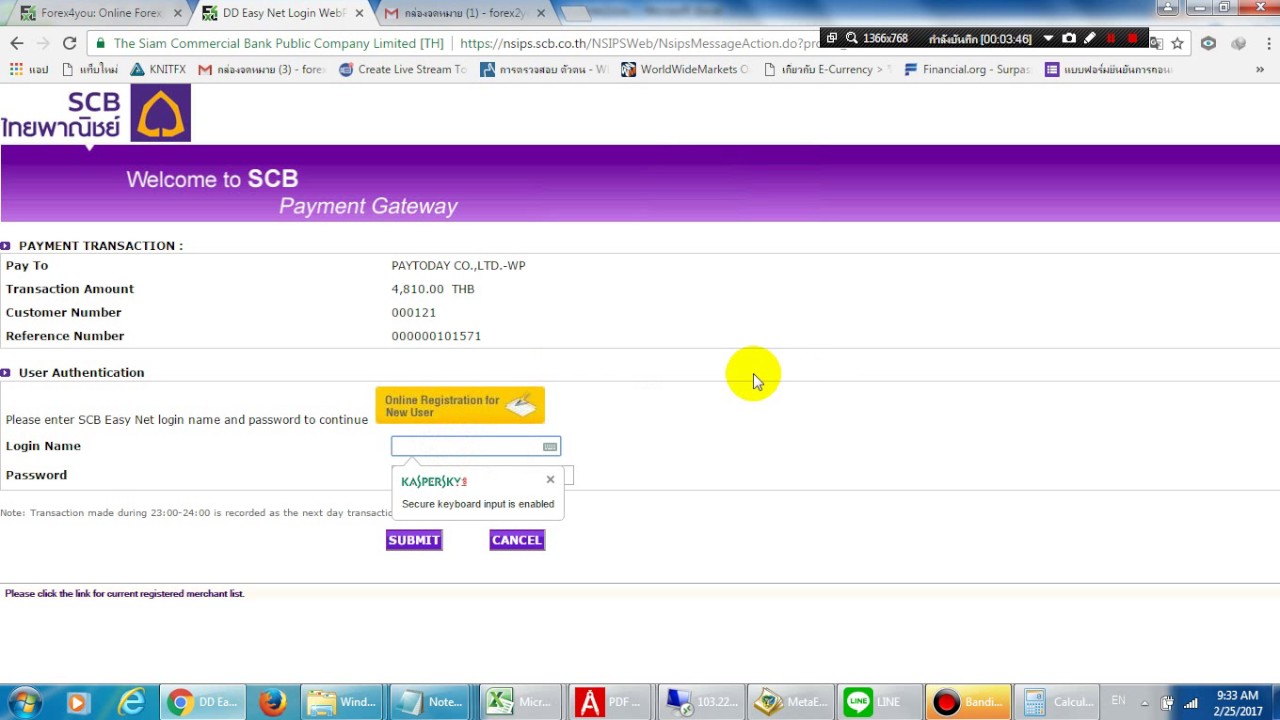Screen dimensions: 1280x720
Task: Click the Bandicam window-mode icon
Action: point(831,38)
